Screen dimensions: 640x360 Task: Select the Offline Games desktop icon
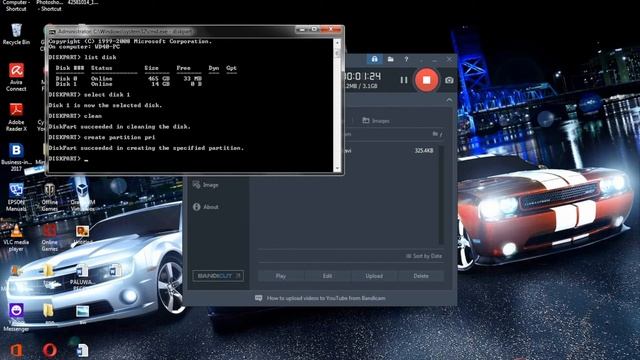[x=49, y=197]
